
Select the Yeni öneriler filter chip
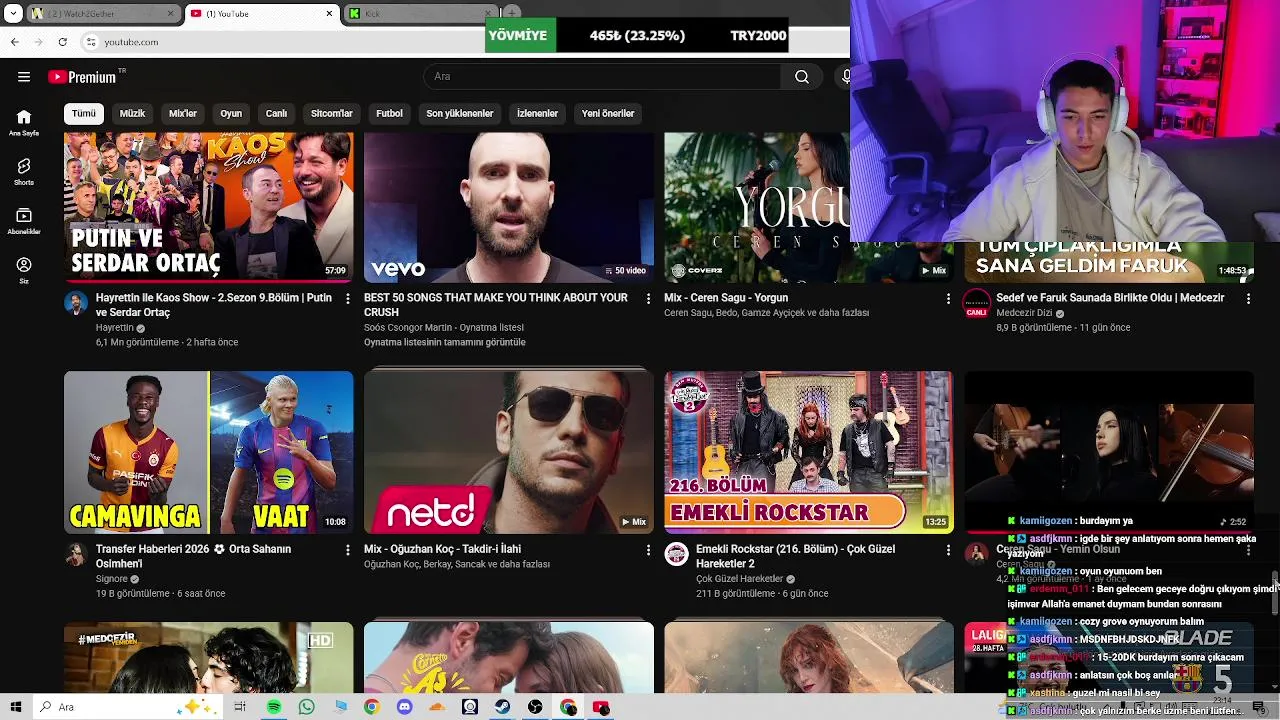608,113
